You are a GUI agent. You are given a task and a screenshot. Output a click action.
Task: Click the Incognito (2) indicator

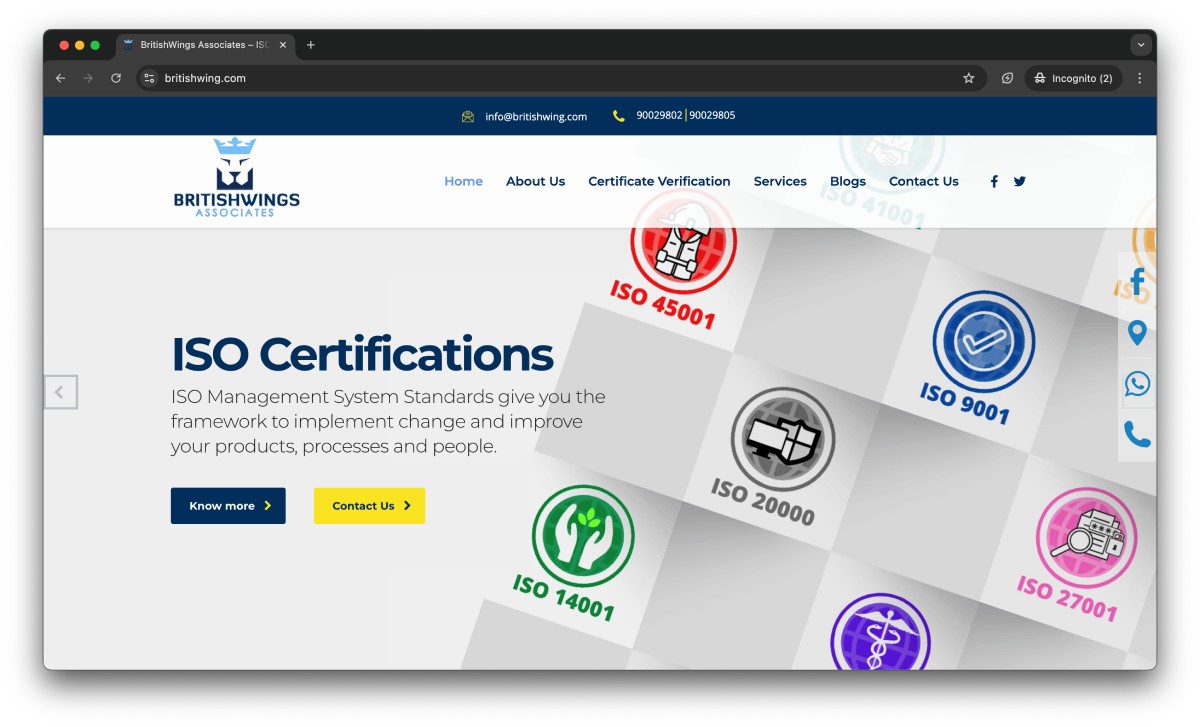click(x=1073, y=78)
